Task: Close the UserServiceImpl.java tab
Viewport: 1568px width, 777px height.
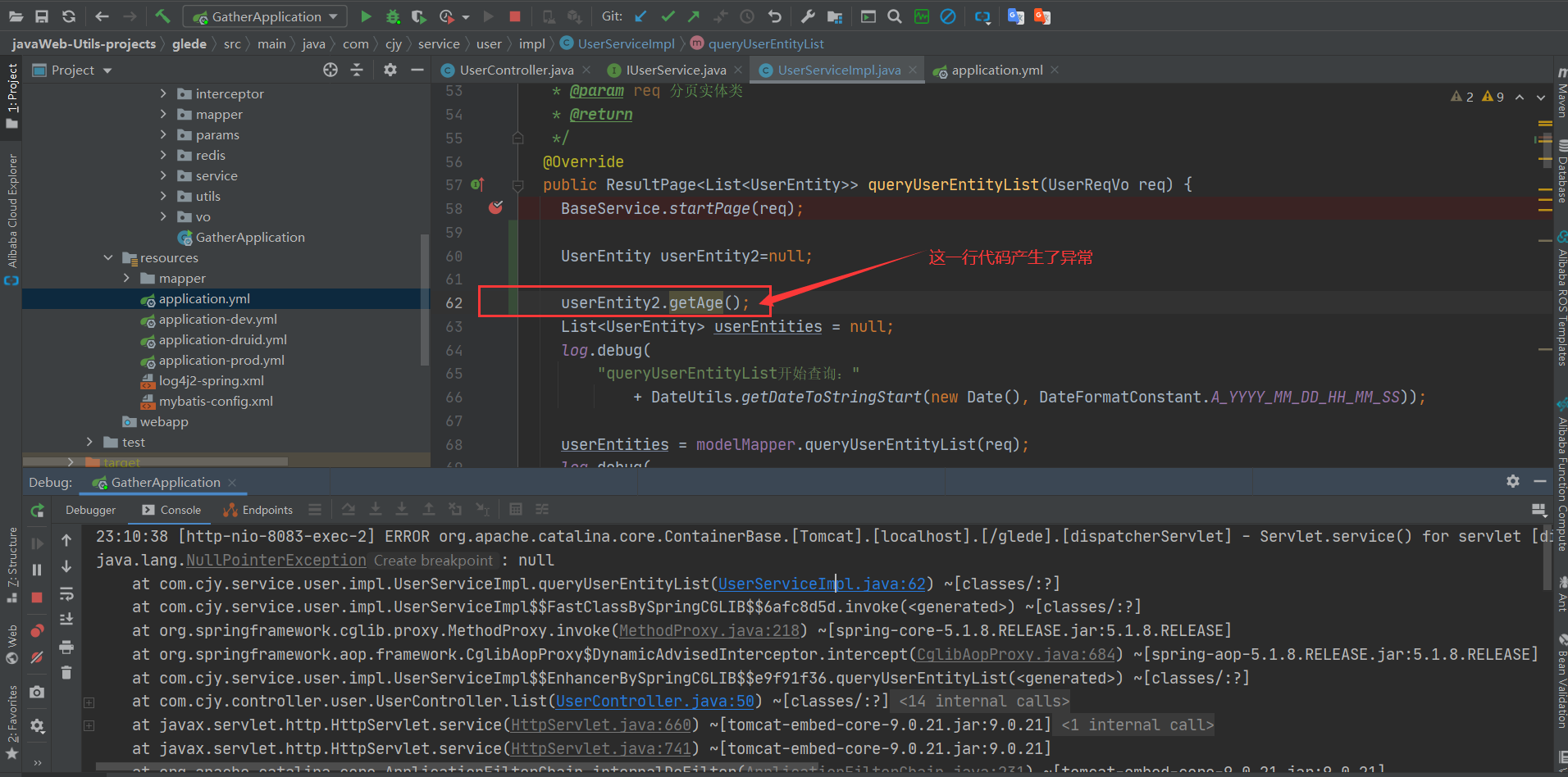Action: tap(912, 70)
